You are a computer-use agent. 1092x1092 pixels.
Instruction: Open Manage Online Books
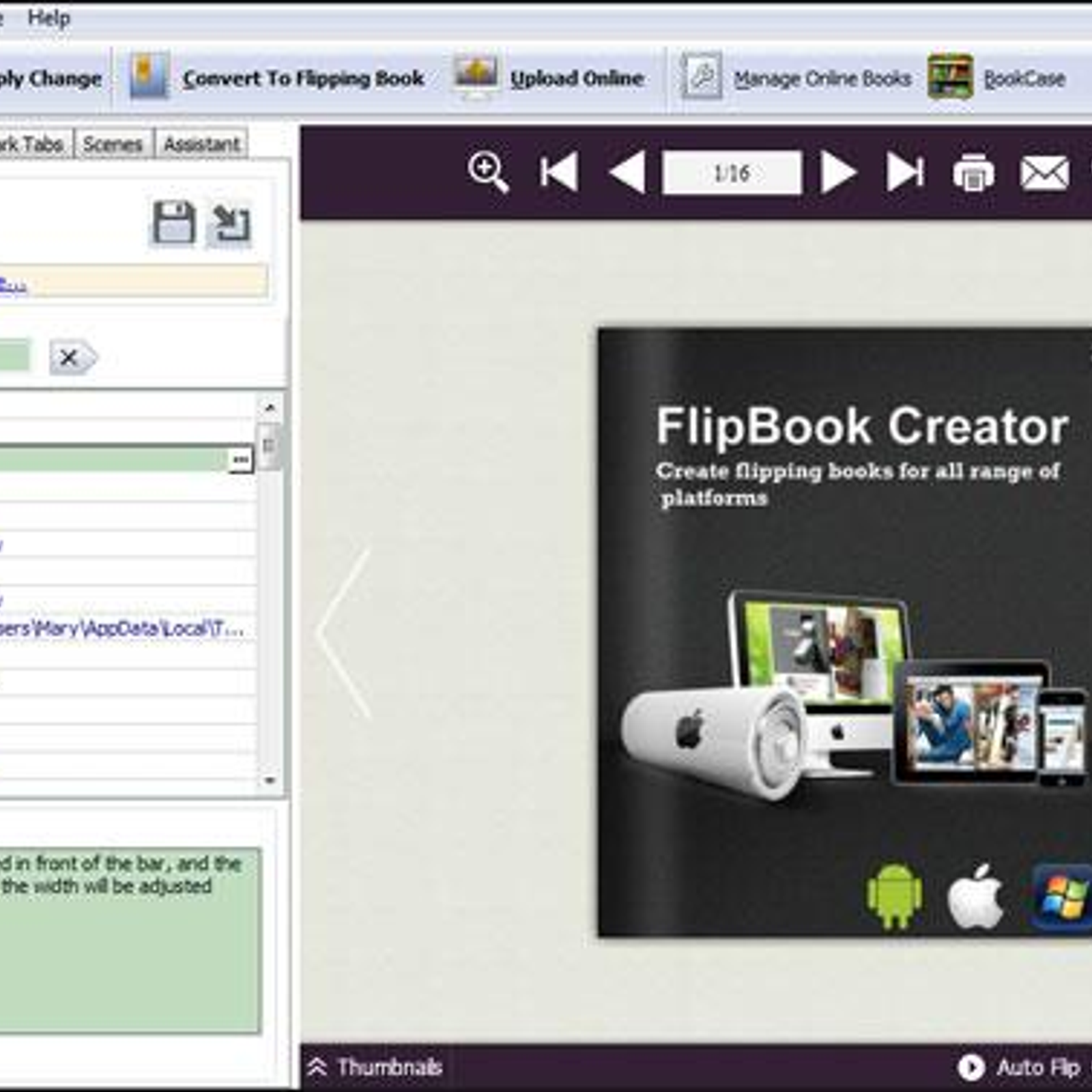(x=822, y=79)
